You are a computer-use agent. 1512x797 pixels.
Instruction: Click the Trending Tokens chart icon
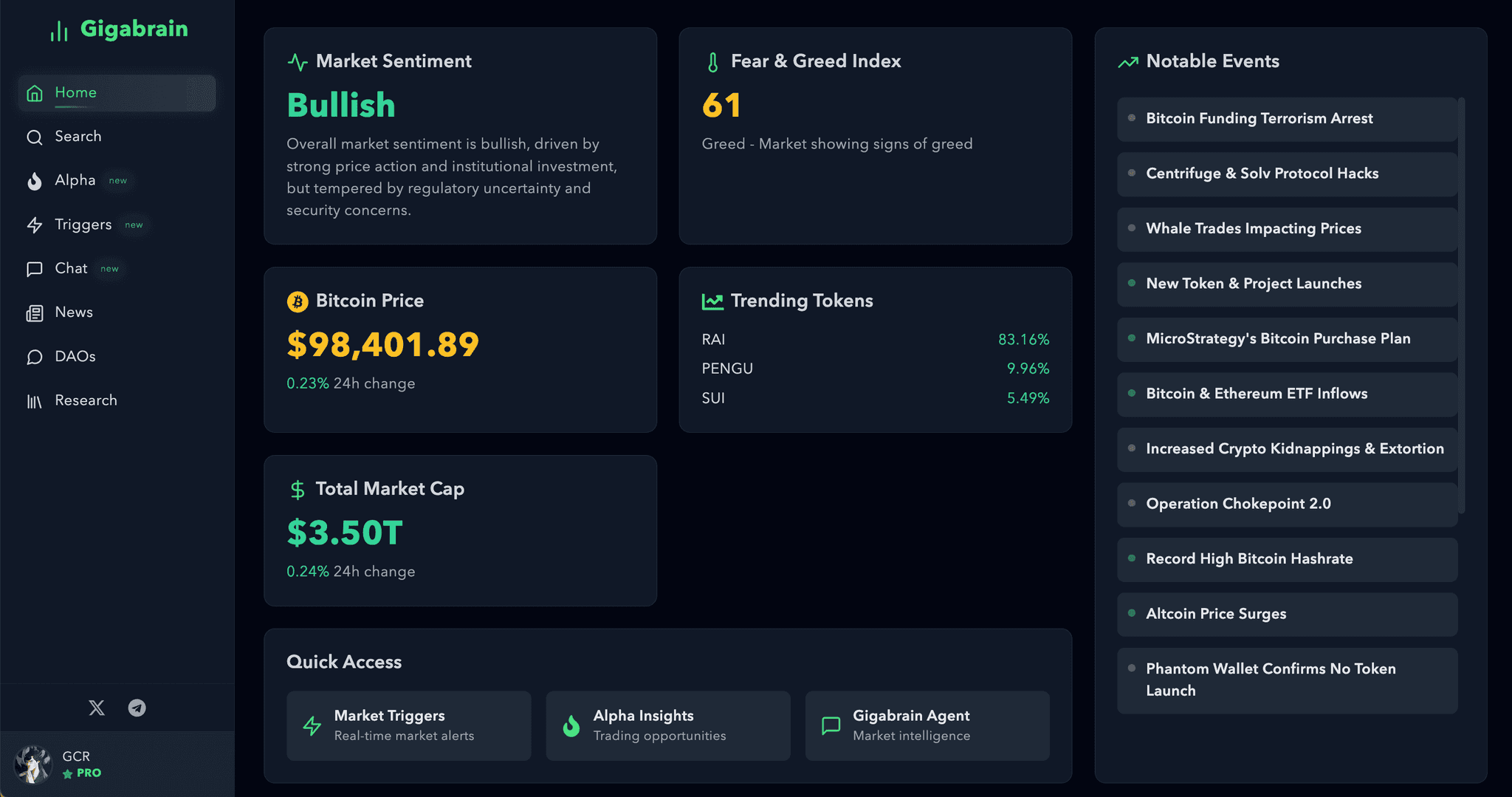point(712,301)
